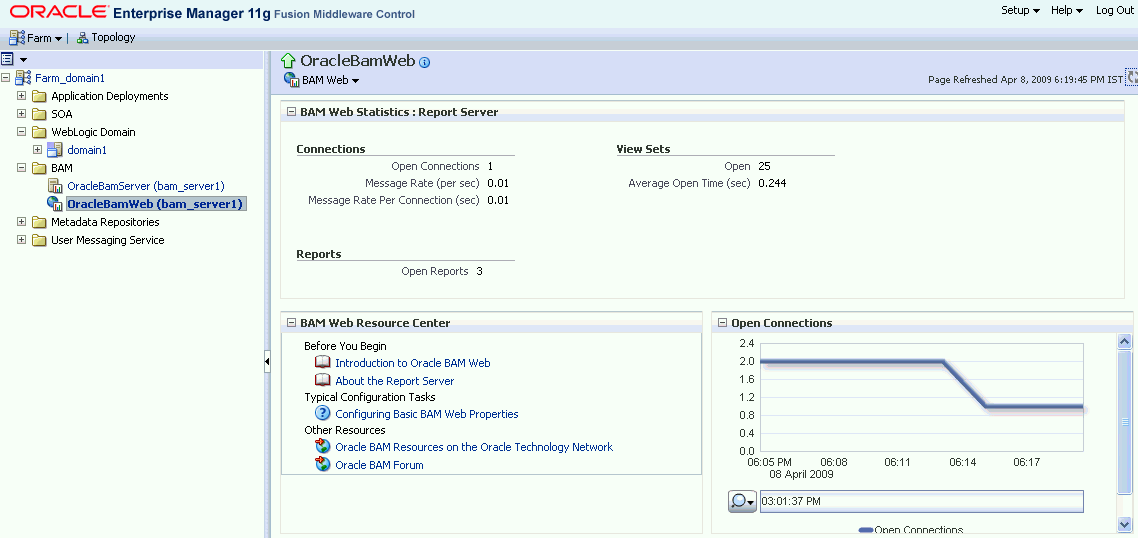Collapse the Open Connections section

[x=723, y=323]
